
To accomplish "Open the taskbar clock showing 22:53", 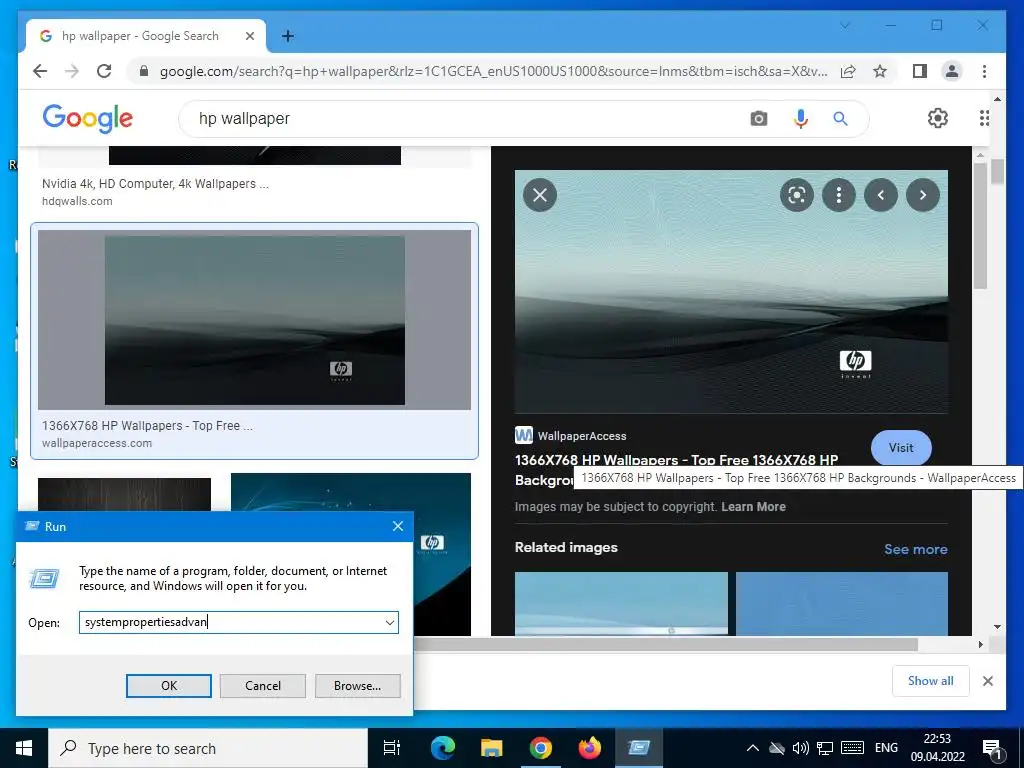I will [938, 748].
